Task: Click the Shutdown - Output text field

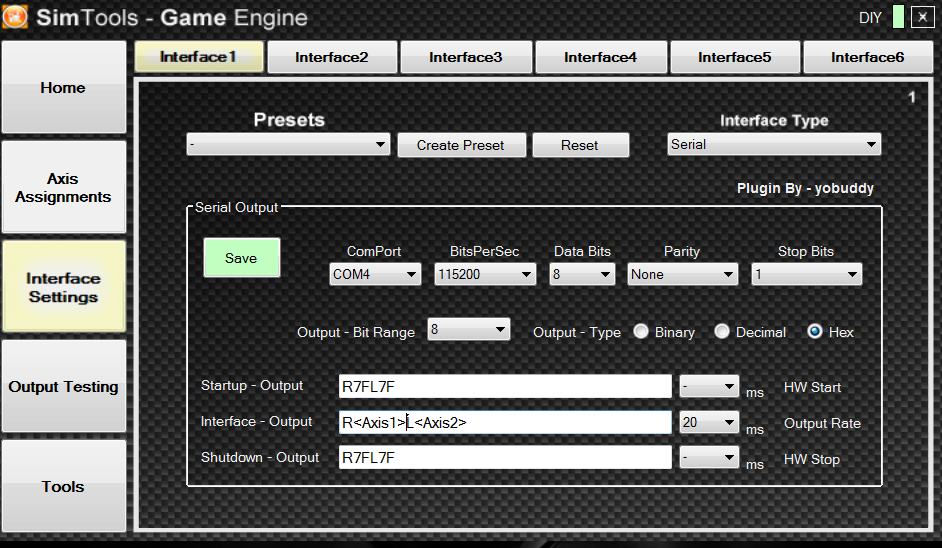Action: tap(505, 458)
